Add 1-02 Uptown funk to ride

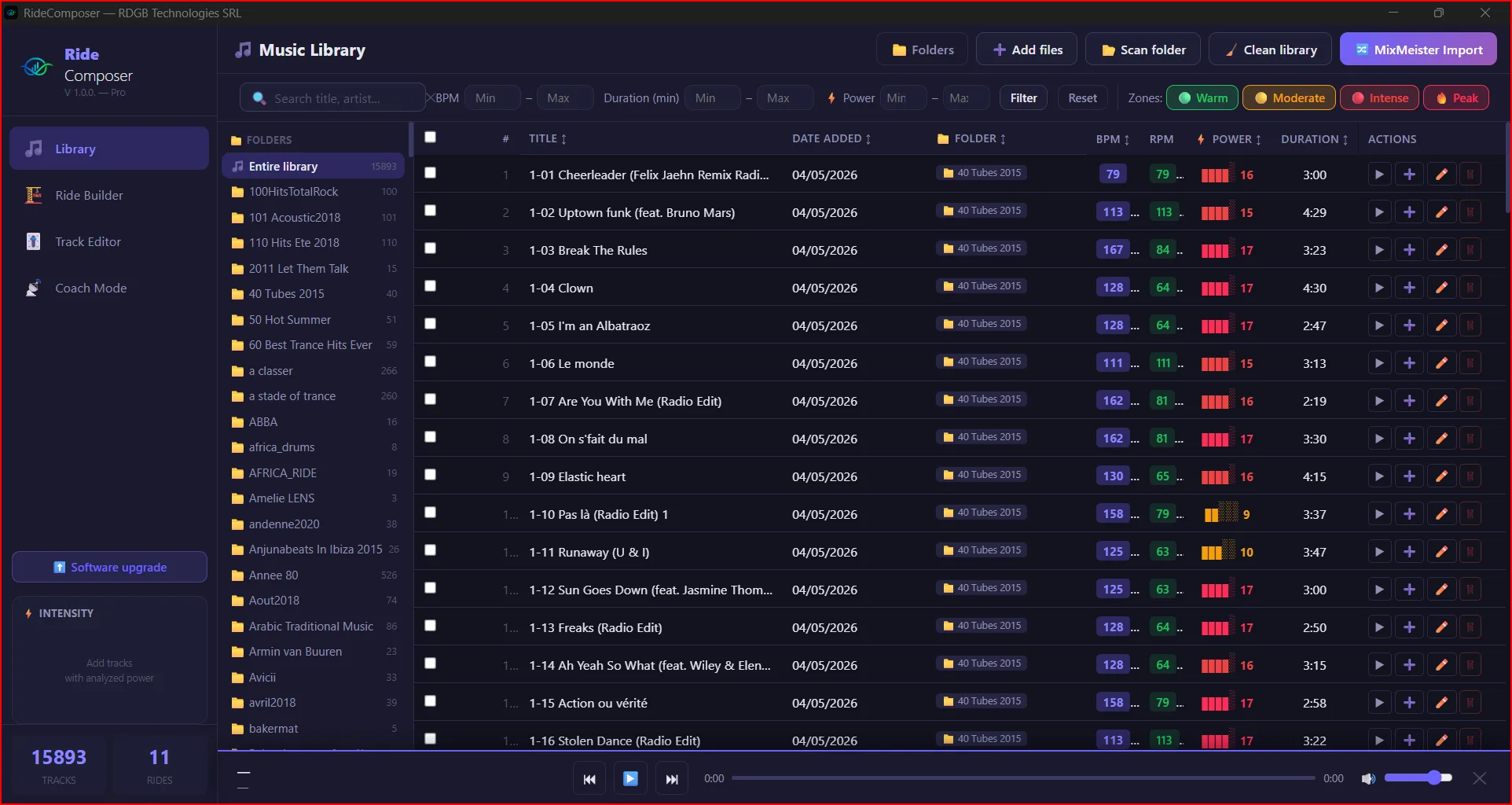pyautogui.click(x=1410, y=212)
